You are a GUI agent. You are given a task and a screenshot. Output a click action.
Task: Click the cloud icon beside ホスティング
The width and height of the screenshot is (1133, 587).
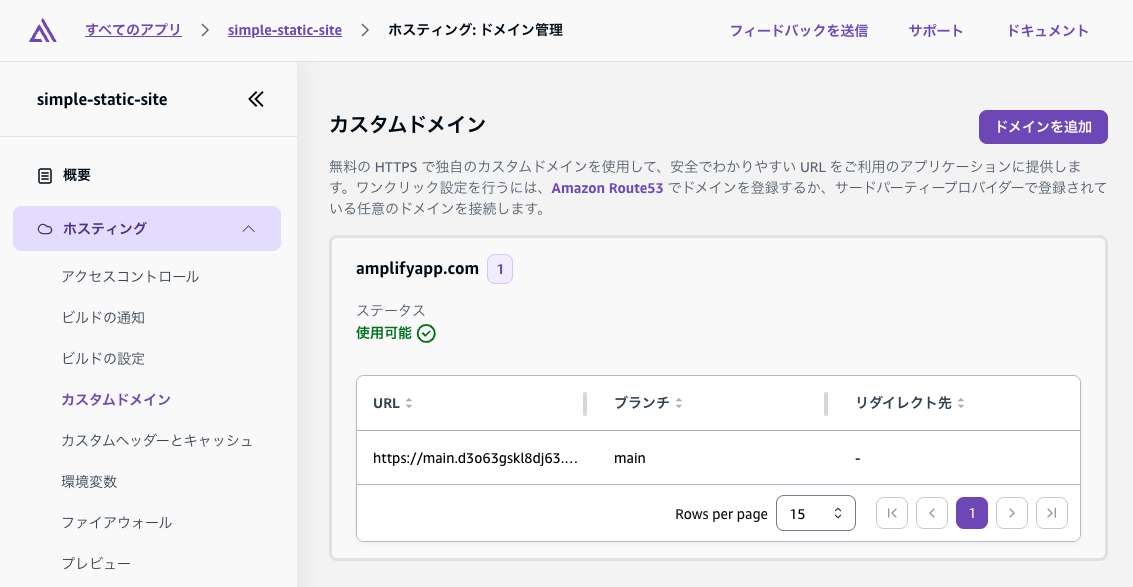pos(45,229)
